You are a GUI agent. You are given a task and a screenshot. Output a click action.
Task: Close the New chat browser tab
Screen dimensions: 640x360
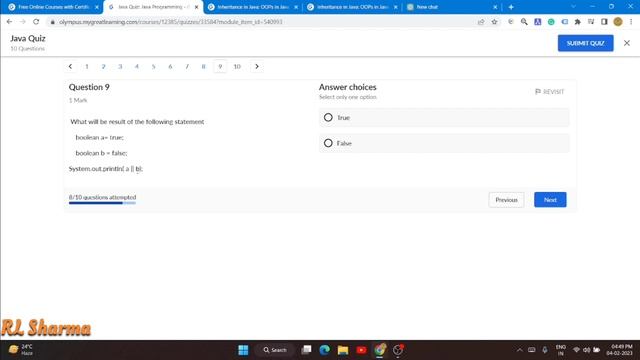click(x=495, y=7)
